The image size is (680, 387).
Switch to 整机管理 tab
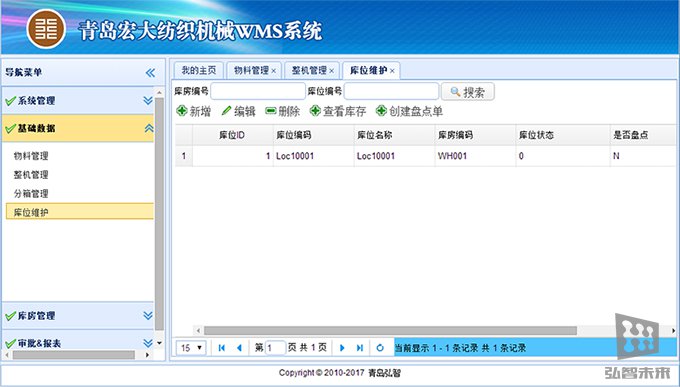309,70
